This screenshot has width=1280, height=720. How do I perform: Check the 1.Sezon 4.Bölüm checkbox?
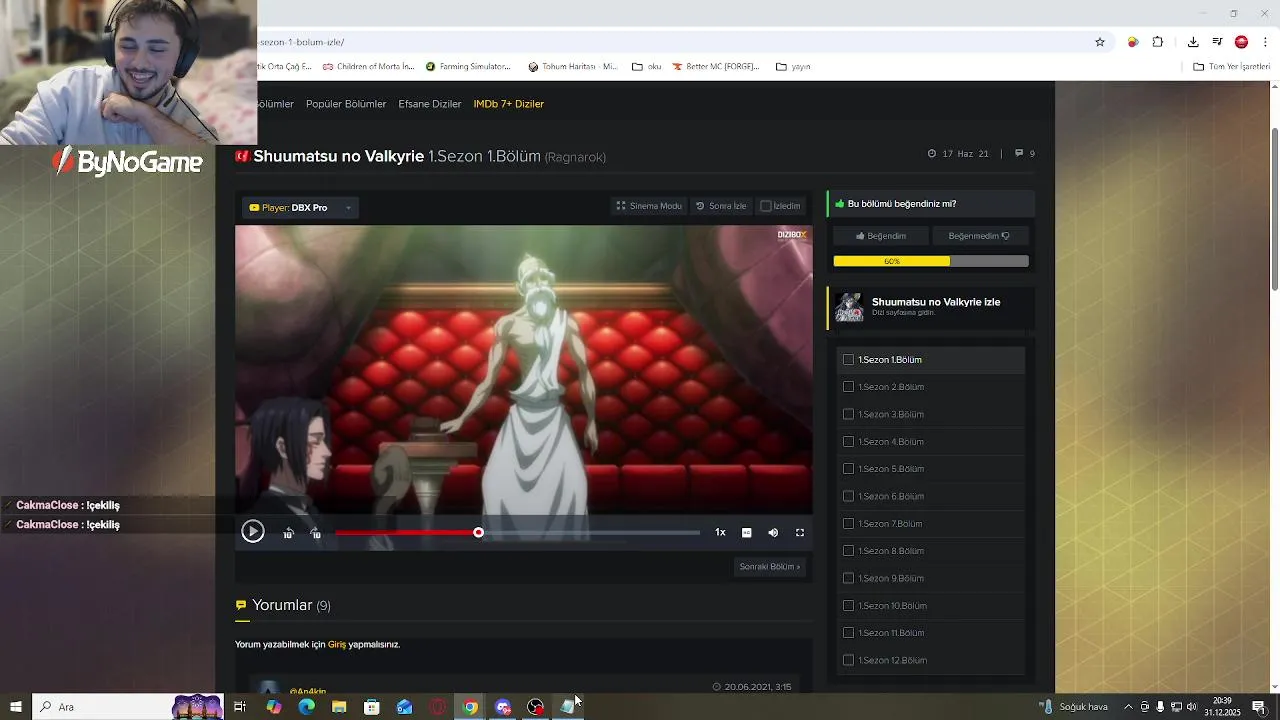[x=848, y=442]
